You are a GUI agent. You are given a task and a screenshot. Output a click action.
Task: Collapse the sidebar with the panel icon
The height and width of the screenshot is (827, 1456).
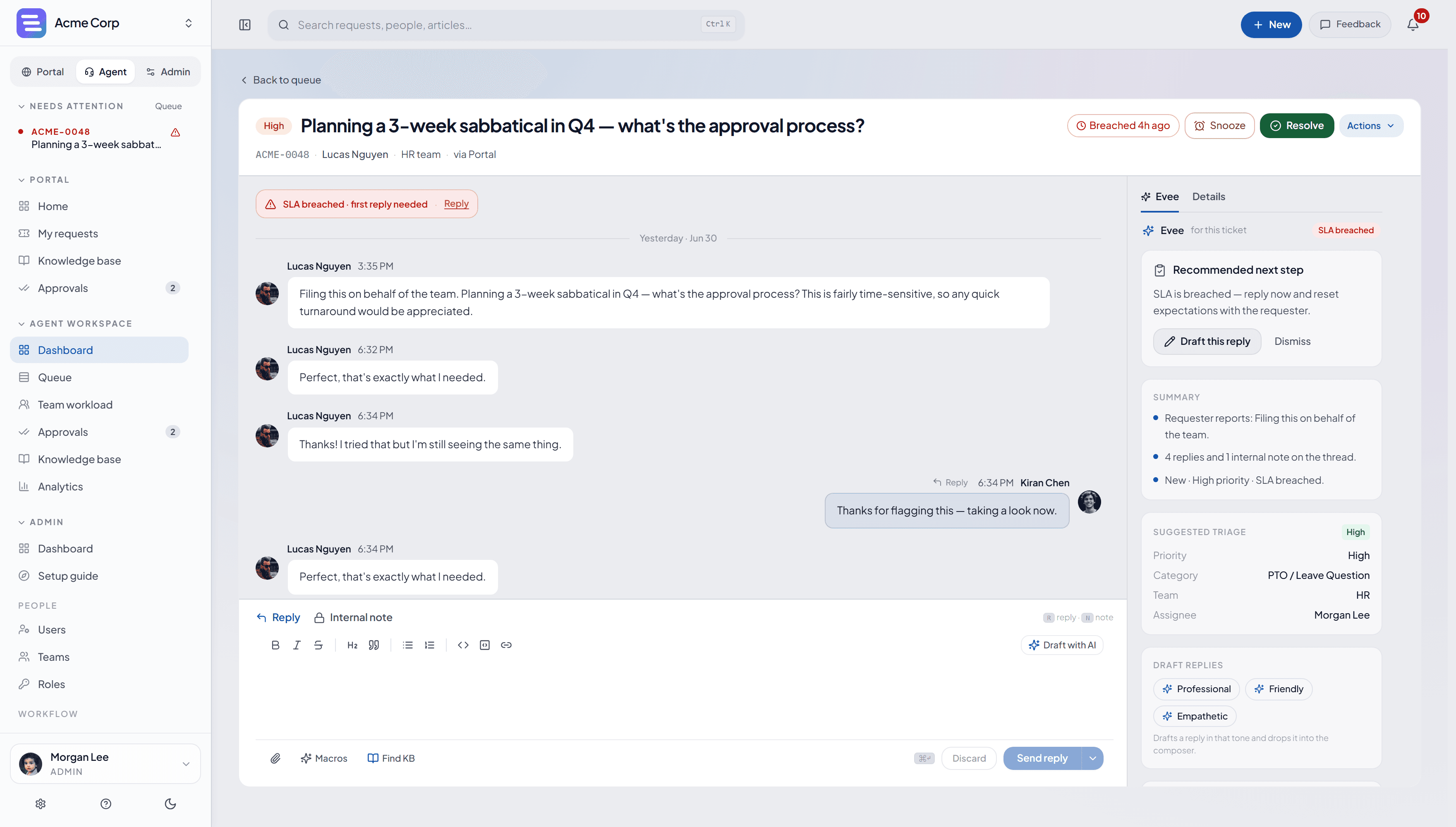(x=245, y=25)
